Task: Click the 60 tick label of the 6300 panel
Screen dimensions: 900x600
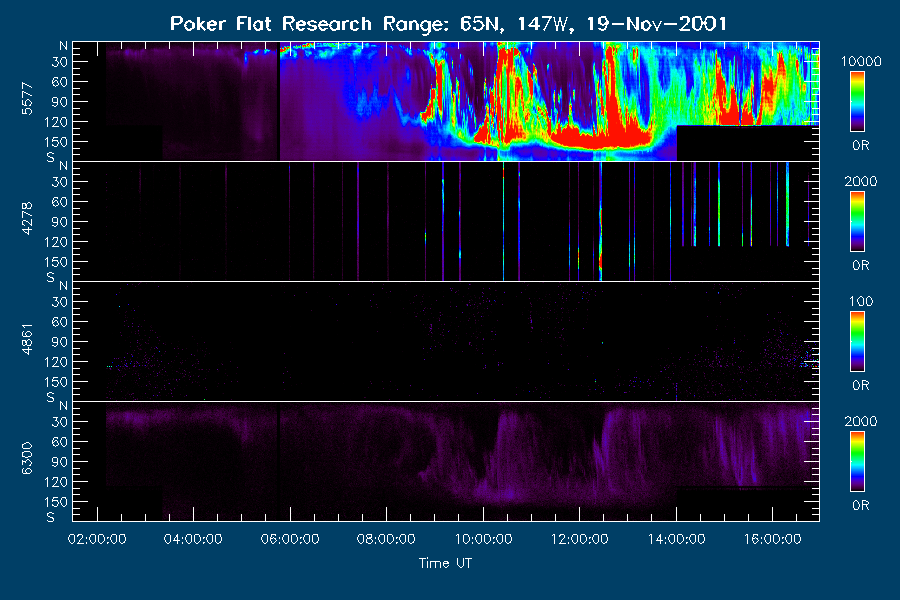Action: (x=60, y=442)
